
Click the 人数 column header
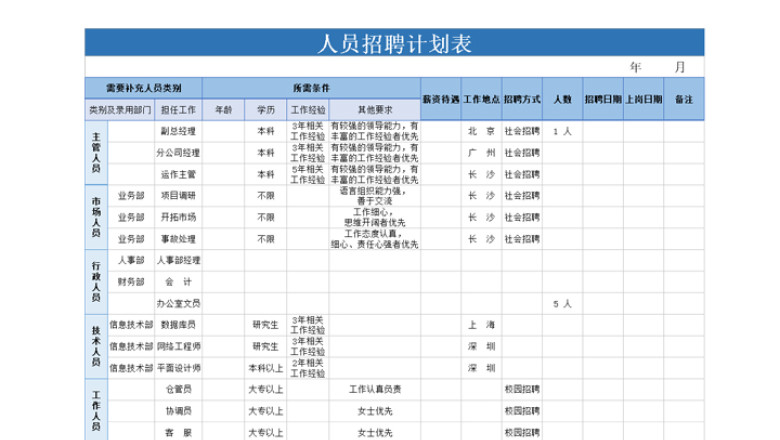pos(563,99)
